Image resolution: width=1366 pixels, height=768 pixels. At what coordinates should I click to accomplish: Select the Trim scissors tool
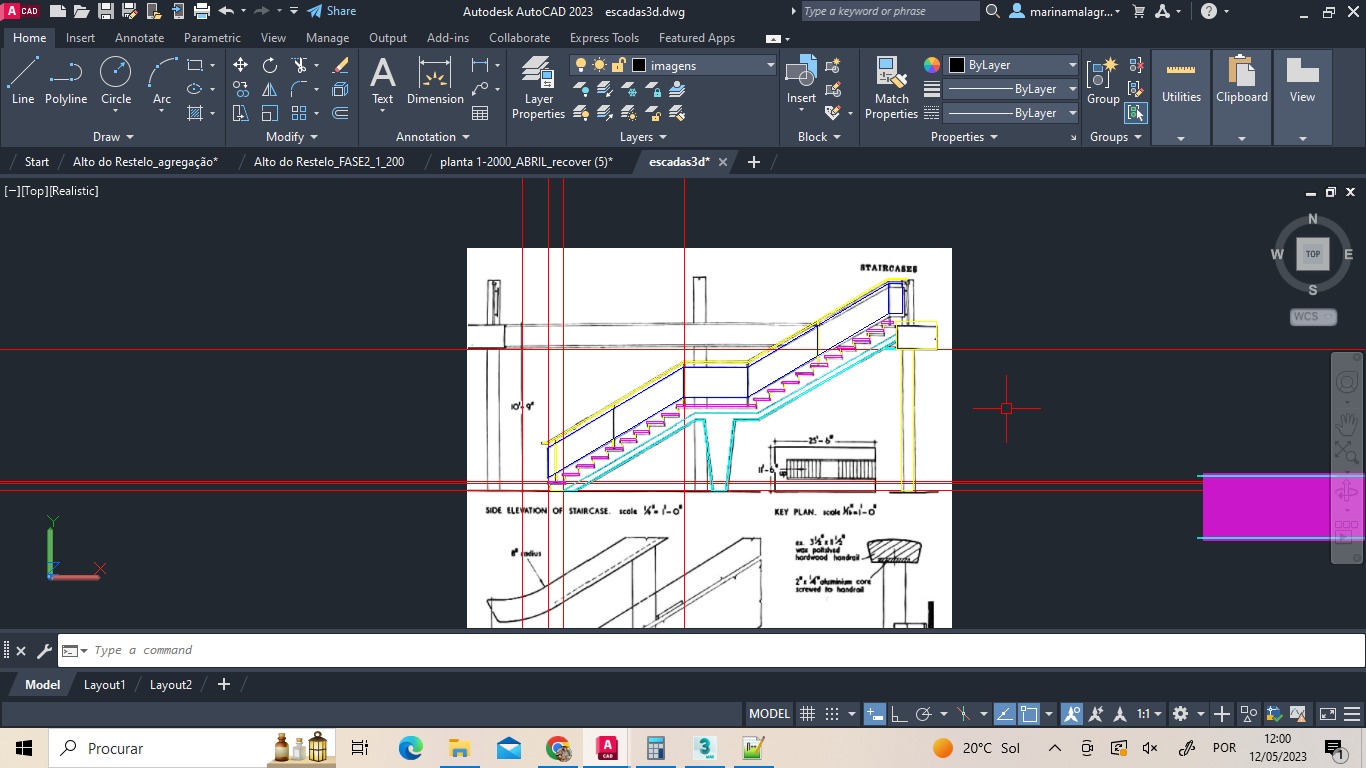(x=299, y=65)
